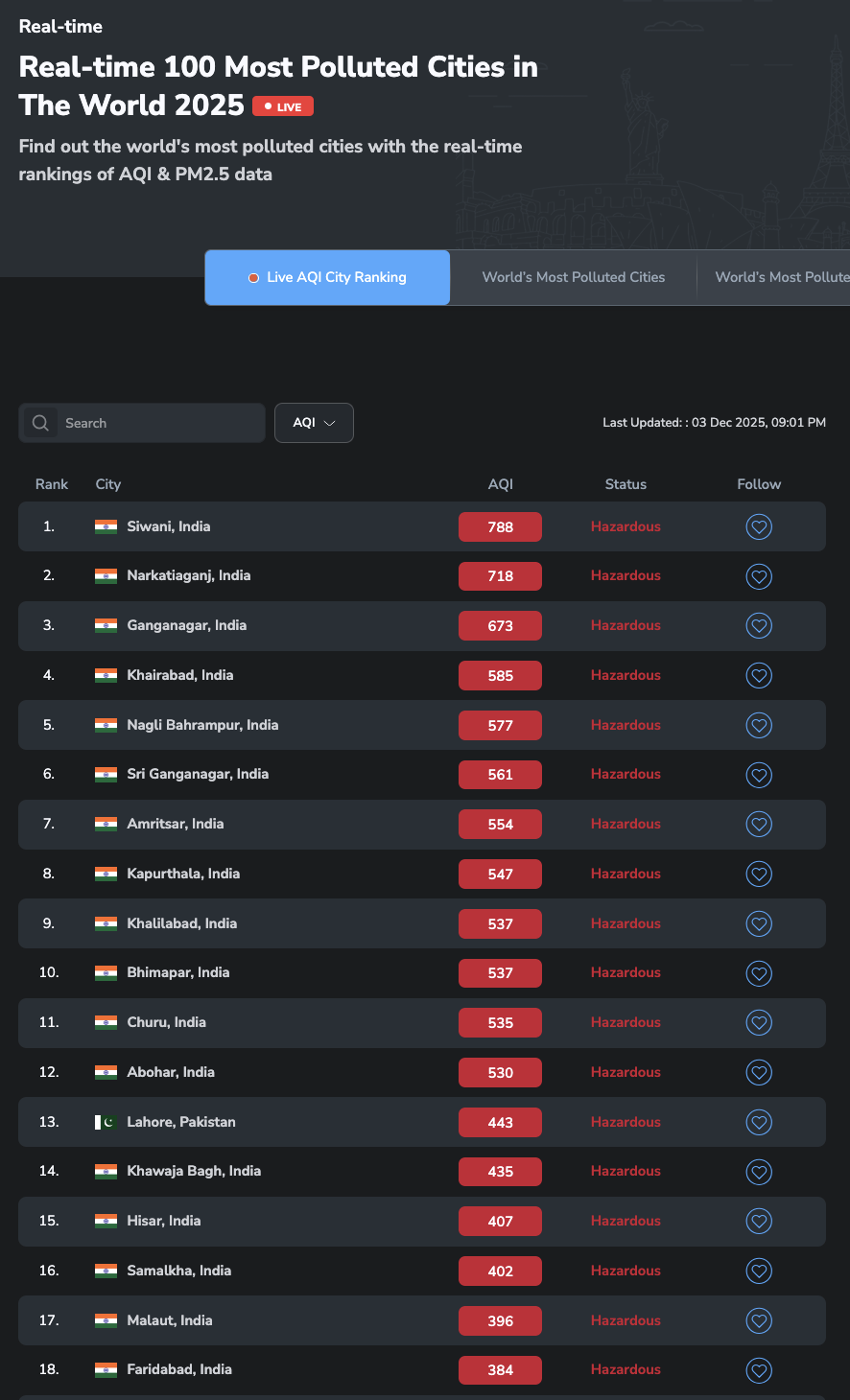850x1400 pixels.
Task: Click the red LIVE badge
Action: (x=283, y=106)
